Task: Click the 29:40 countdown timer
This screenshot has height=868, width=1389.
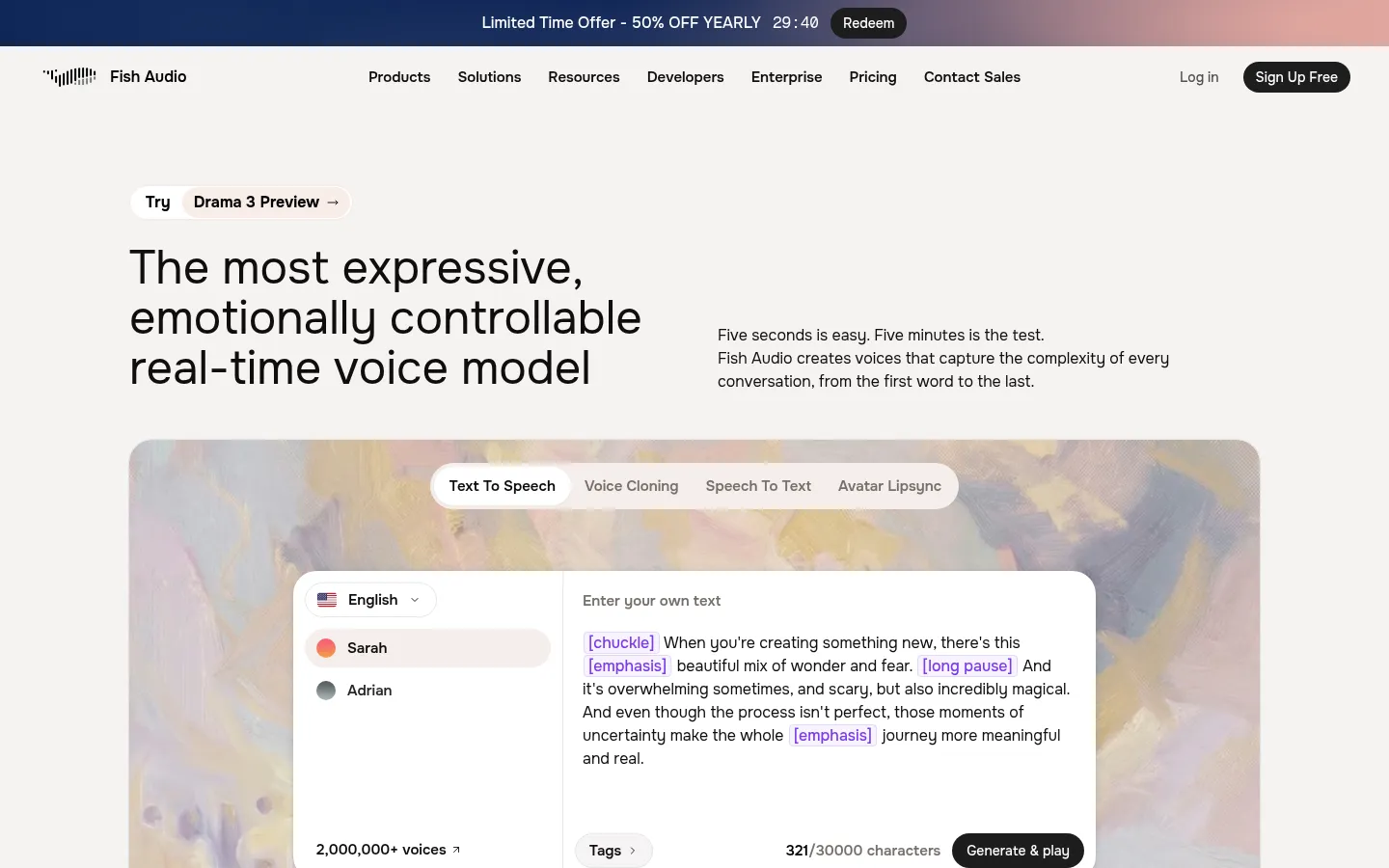Action: point(796,23)
